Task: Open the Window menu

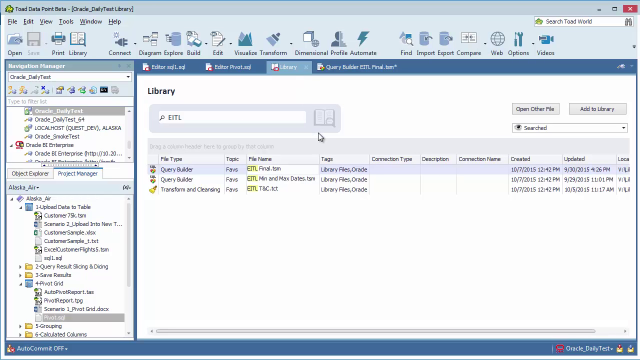Action: click(x=91, y=22)
